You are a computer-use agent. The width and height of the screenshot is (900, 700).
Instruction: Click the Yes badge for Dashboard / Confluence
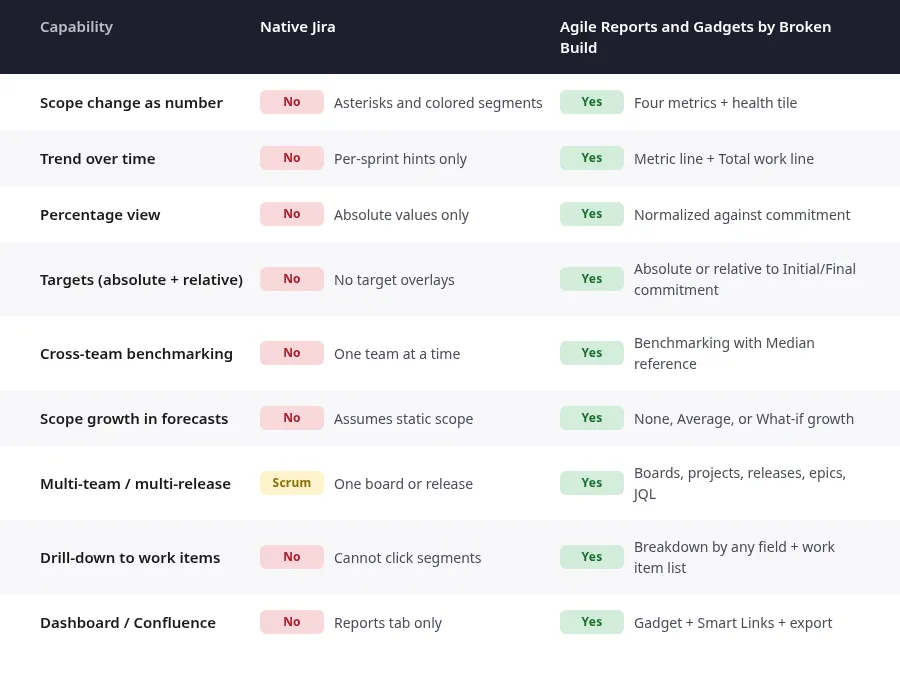[x=592, y=622]
